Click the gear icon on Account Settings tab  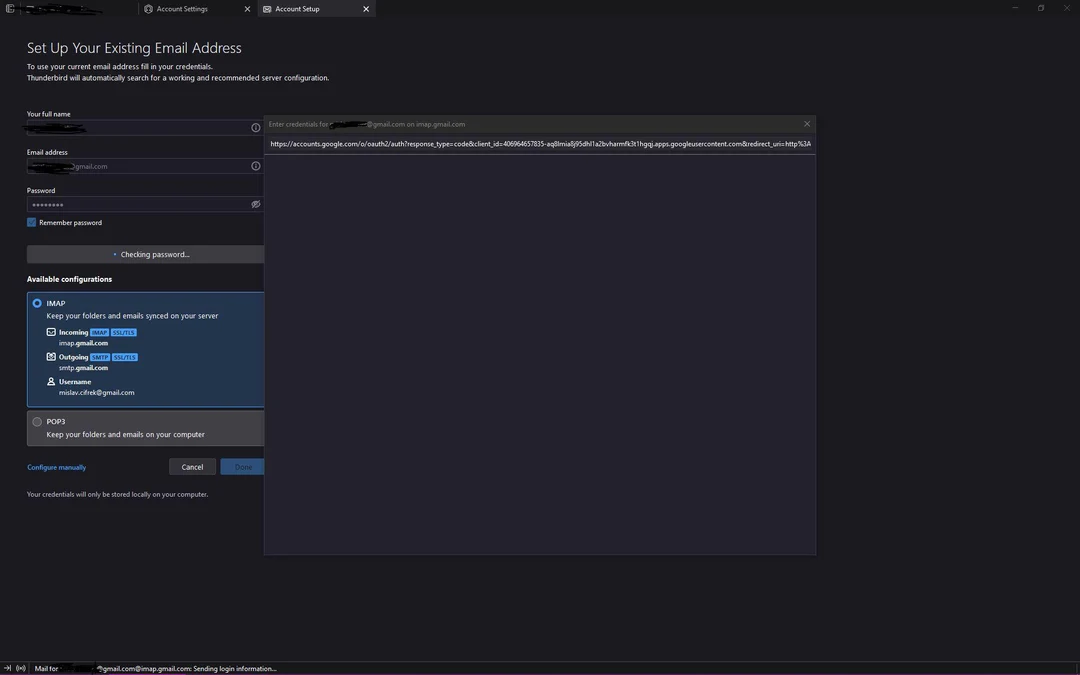tap(147, 9)
